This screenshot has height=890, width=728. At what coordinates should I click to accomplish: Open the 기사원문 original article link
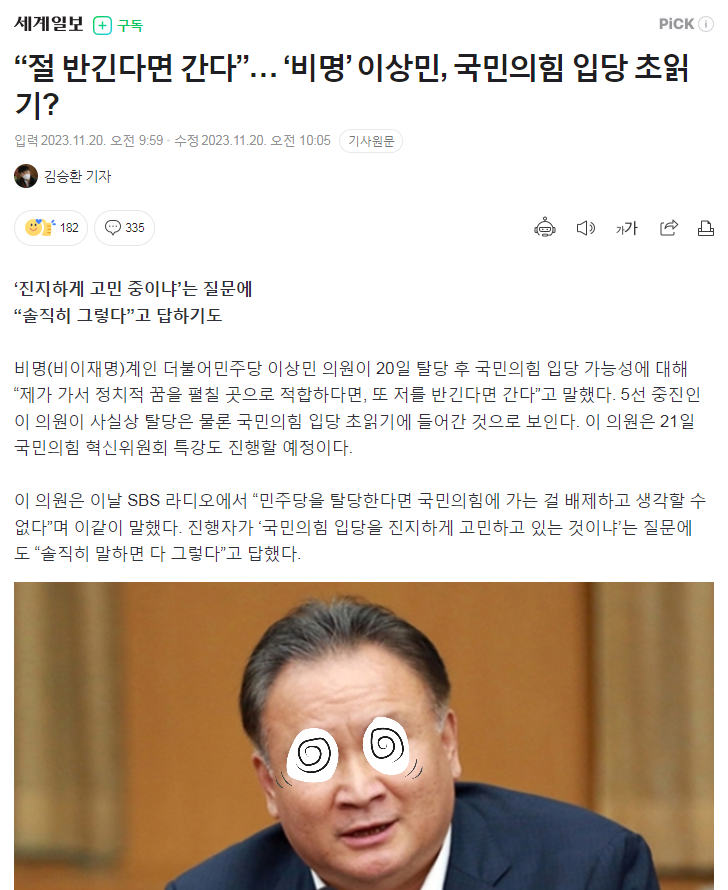pyautogui.click(x=371, y=141)
